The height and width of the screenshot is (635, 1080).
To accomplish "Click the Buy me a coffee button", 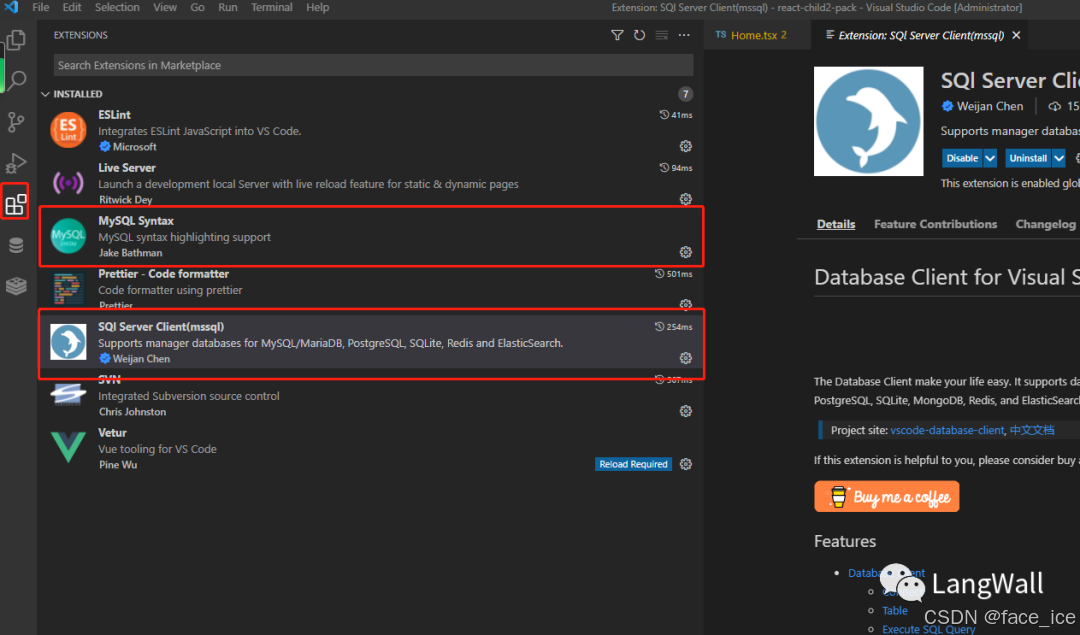I will click(886, 496).
